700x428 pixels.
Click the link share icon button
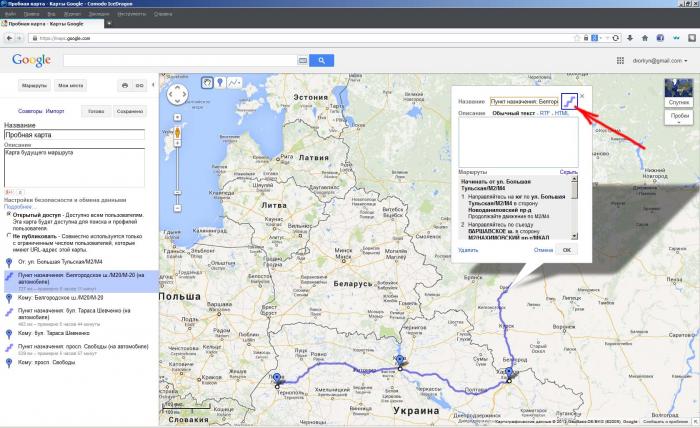tap(139, 86)
